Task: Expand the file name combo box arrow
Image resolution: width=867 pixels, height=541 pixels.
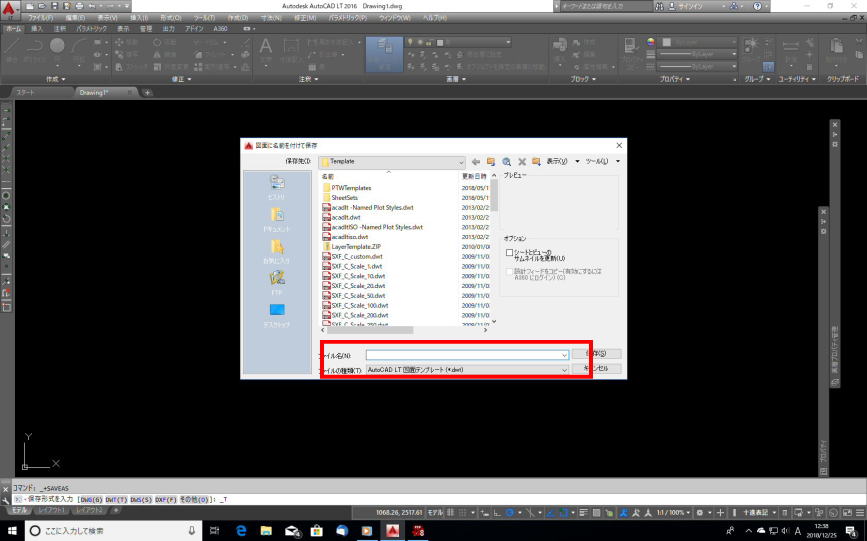Action: pos(564,355)
